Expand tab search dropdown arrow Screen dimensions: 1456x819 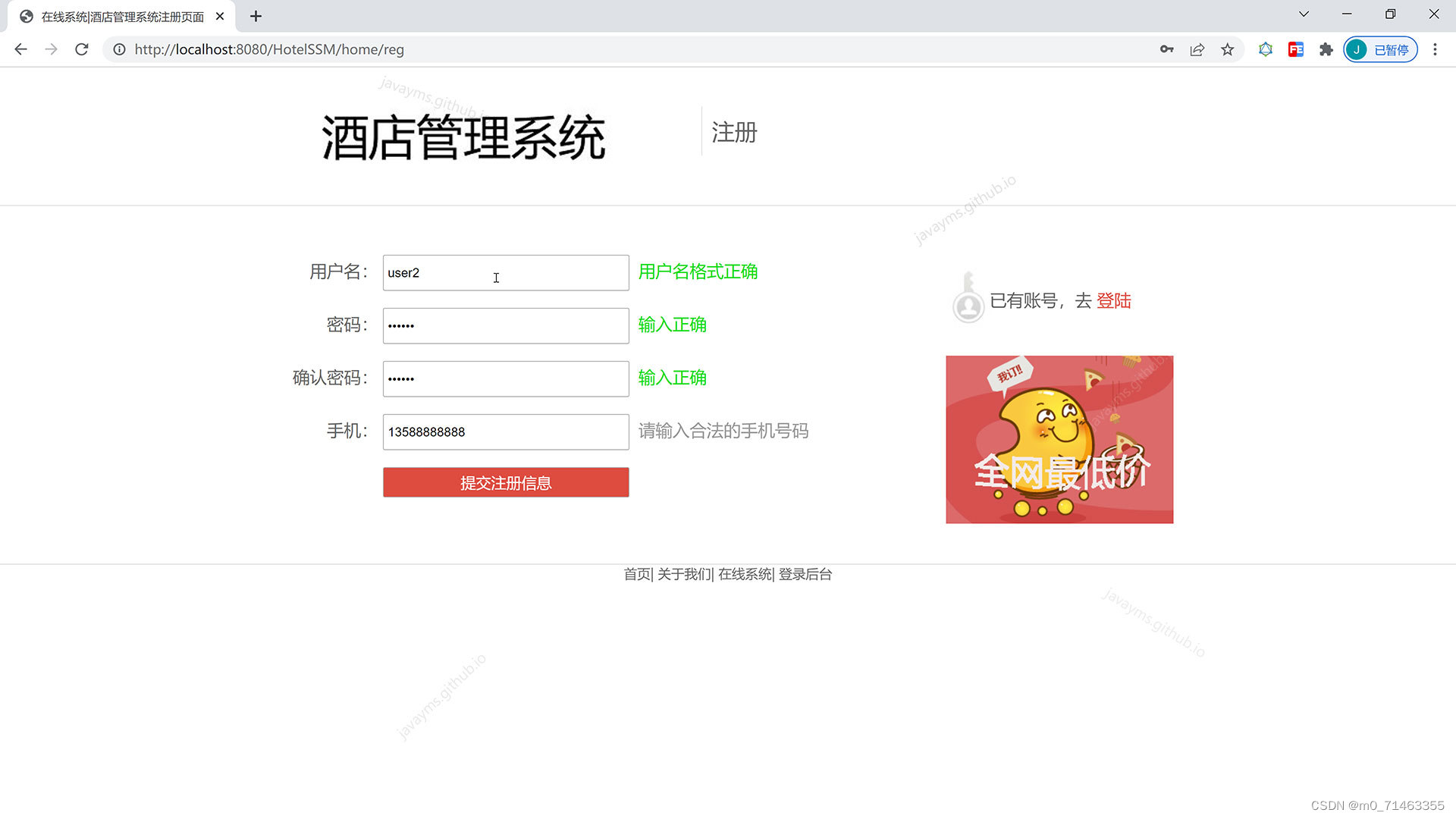pos(1304,14)
